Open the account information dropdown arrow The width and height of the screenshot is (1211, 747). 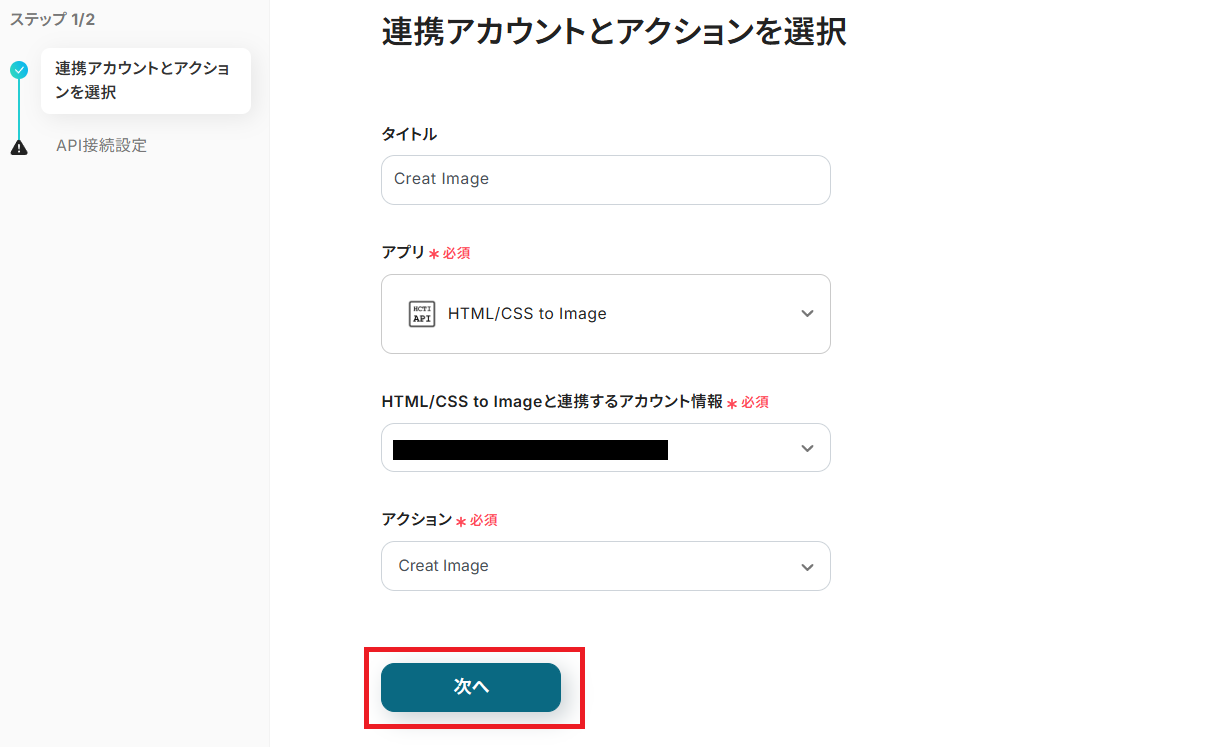pyautogui.click(x=807, y=449)
